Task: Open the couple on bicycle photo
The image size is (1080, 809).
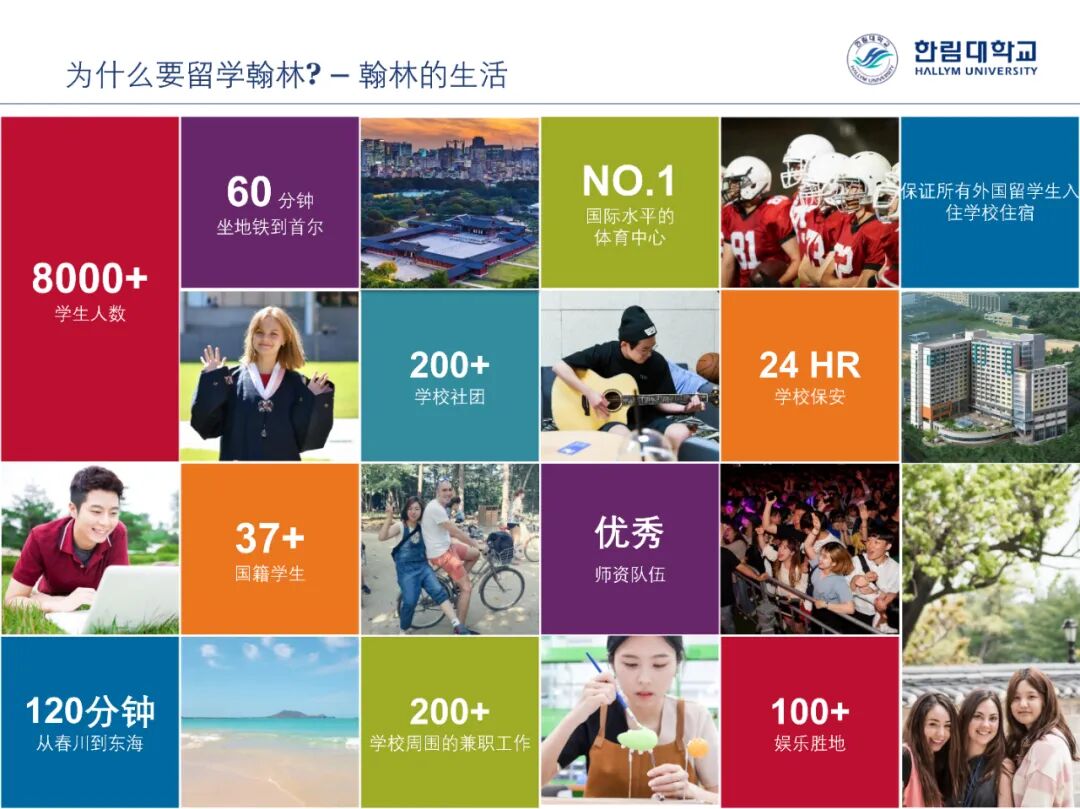Action: (450, 549)
